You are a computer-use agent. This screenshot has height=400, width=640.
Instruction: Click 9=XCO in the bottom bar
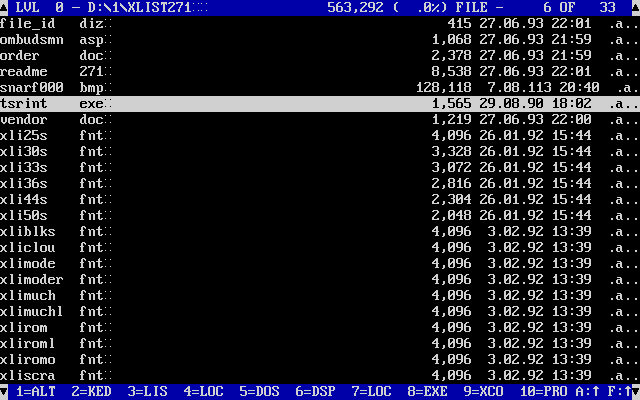[484, 392]
